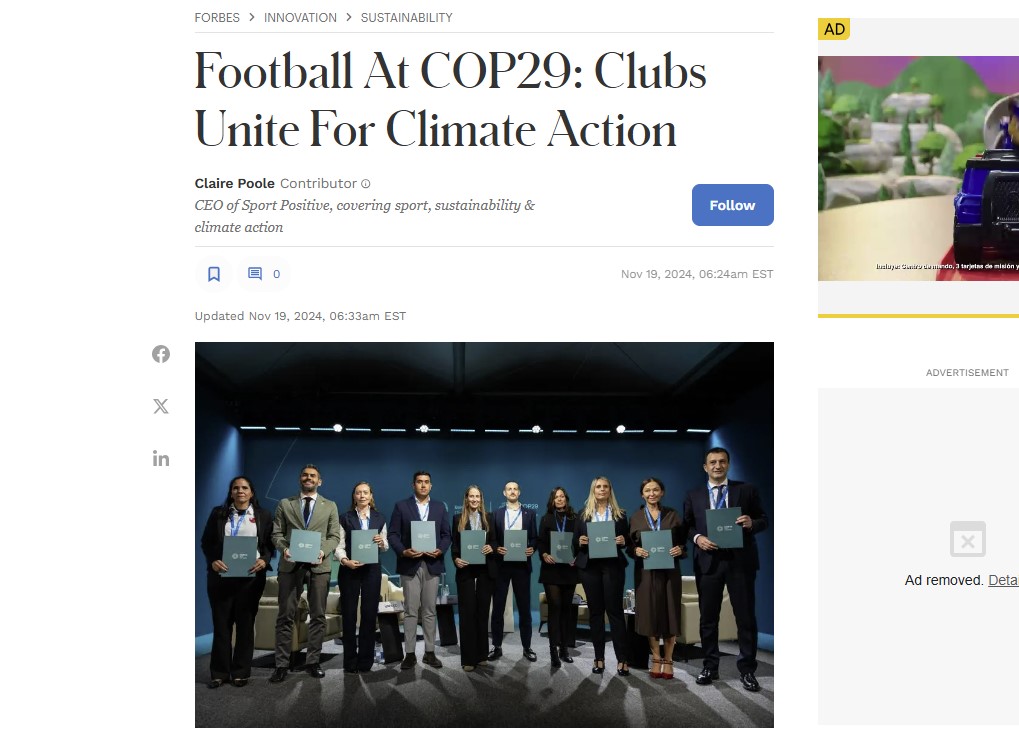The height and width of the screenshot is (736, 1019).
Task: Click the video ad thumbnail
Action: click(x=918, y=168)
